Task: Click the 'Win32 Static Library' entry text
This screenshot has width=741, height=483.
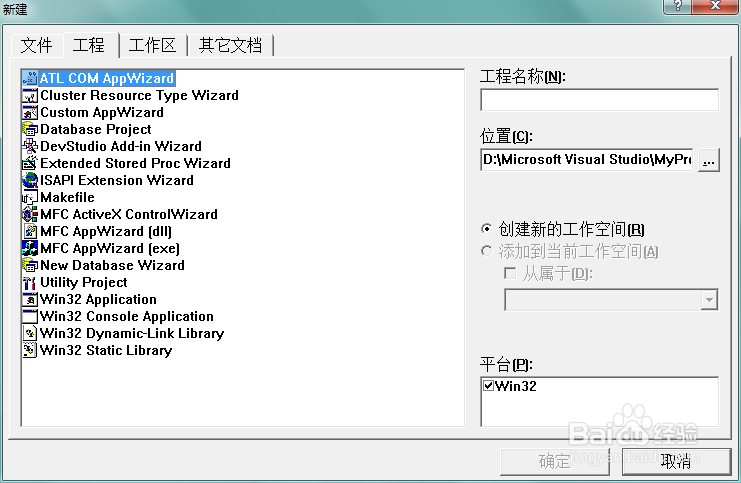Action: pos(106,351)
